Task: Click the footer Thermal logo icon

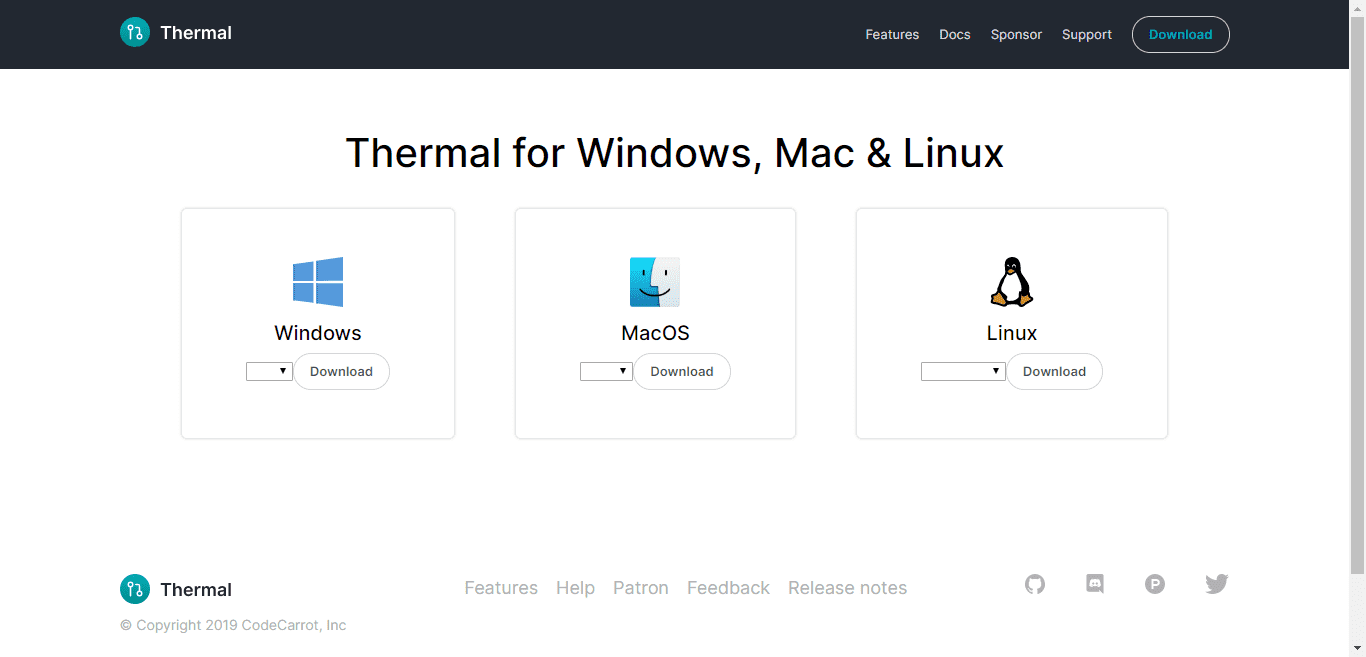Action: [x=135, y=590]
